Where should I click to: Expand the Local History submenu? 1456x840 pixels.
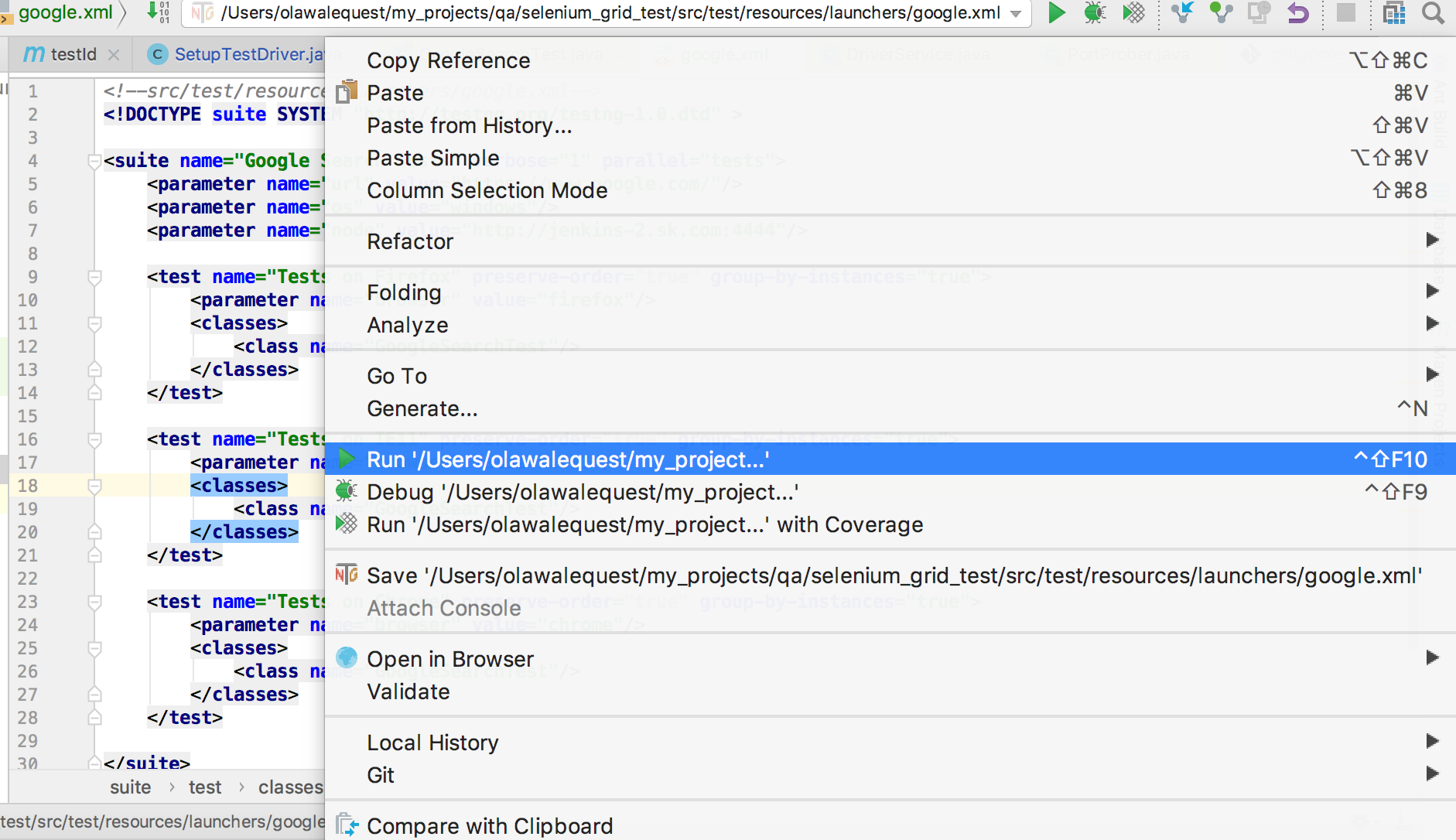tap(1431, 742)
